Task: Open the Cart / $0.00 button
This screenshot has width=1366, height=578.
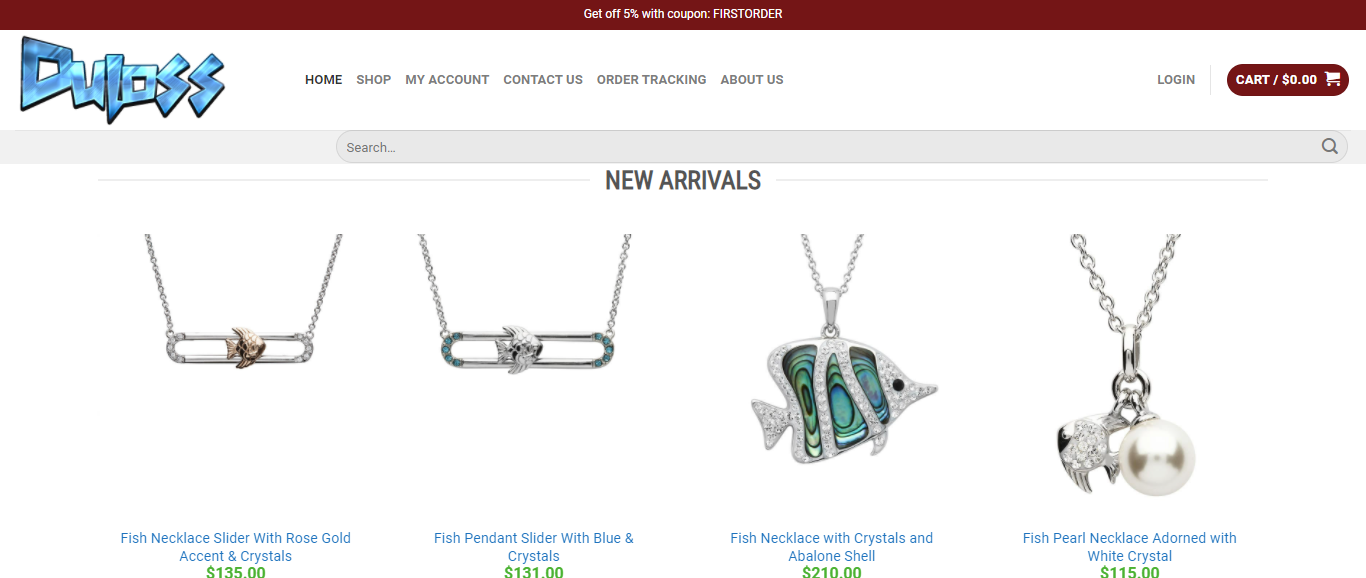Action: [1288, 80]
